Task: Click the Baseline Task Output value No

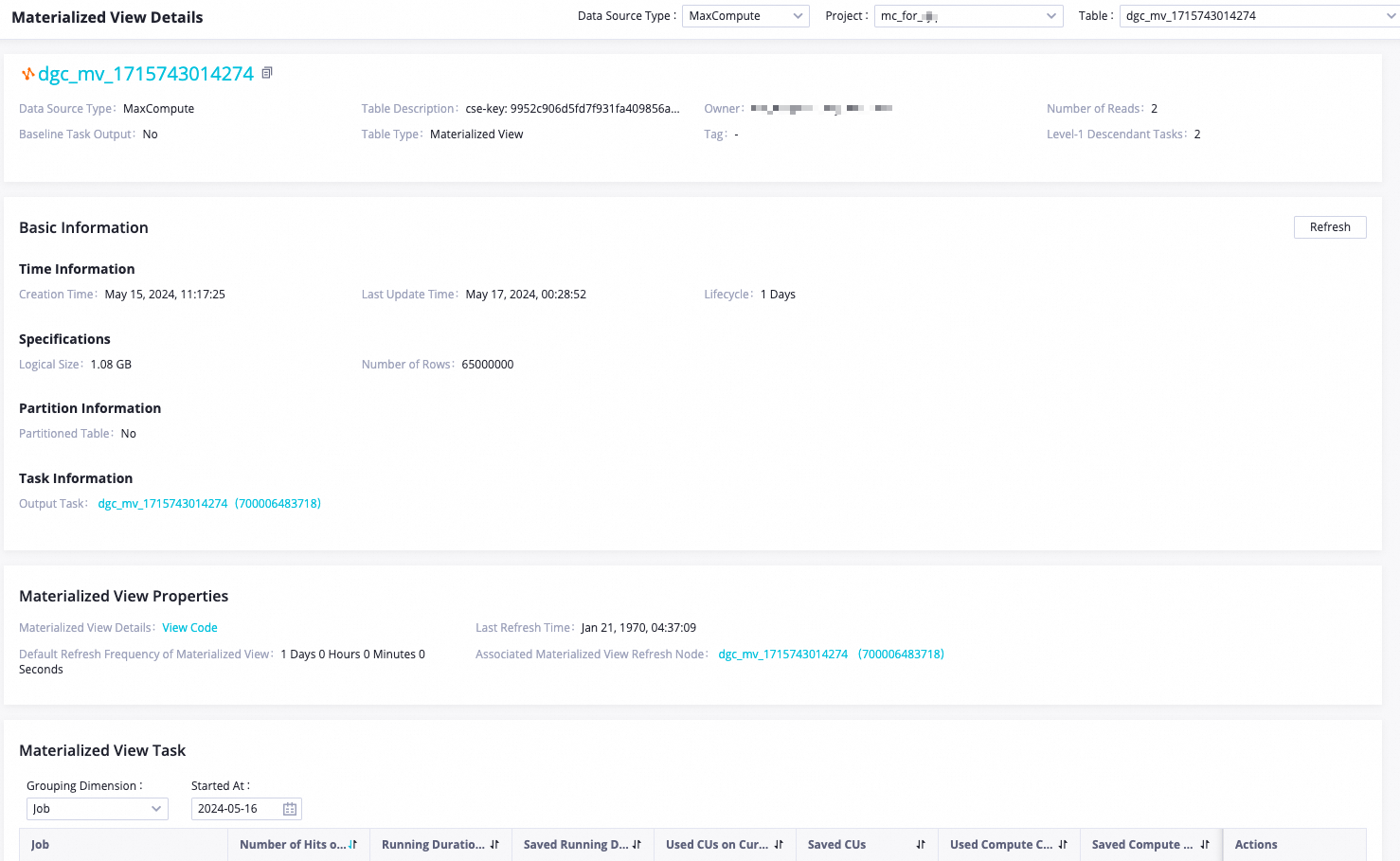Action: tap(150, 135)
